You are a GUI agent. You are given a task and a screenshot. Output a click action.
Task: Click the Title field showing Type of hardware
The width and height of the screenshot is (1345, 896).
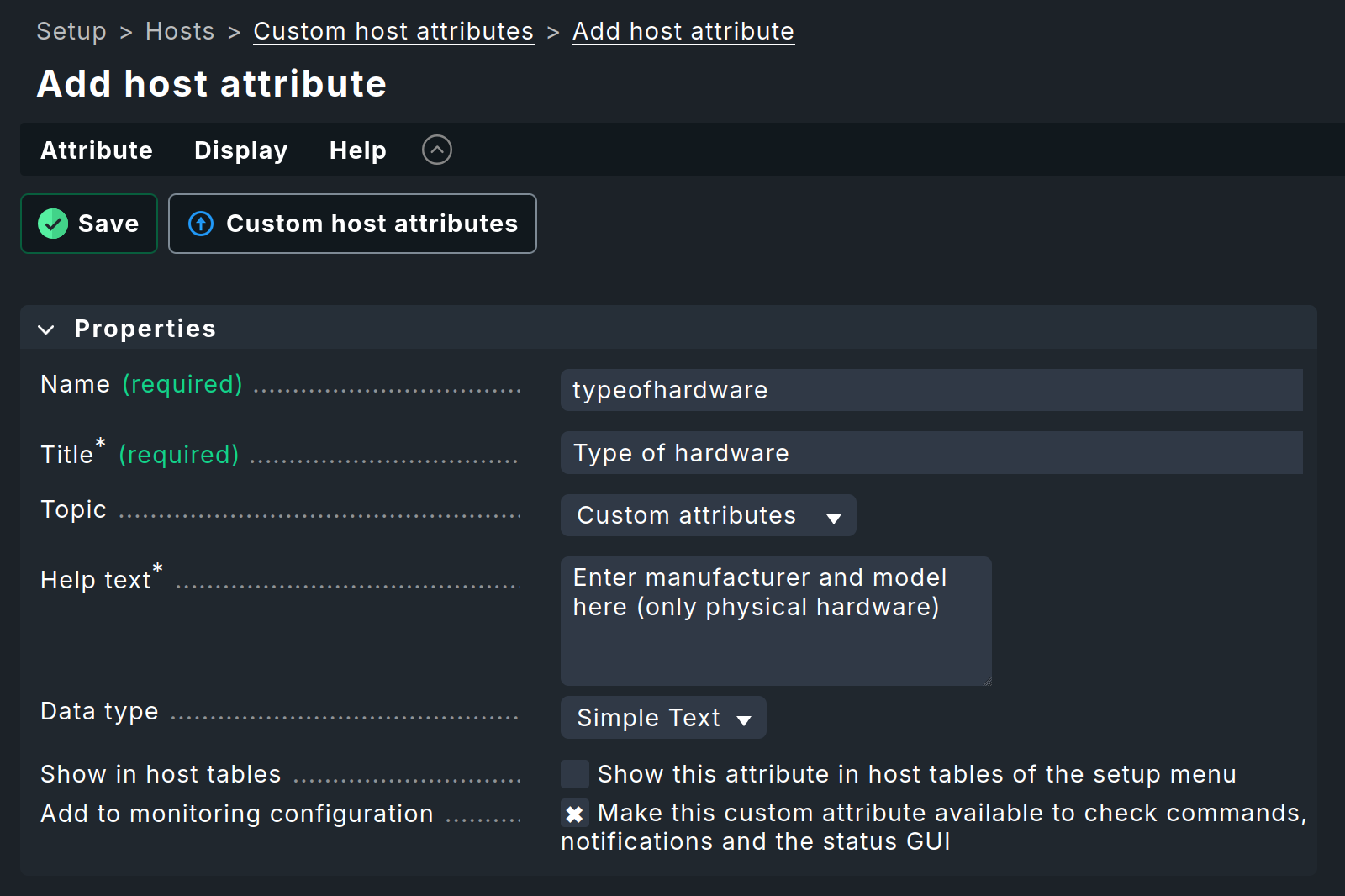coord(931,452)
